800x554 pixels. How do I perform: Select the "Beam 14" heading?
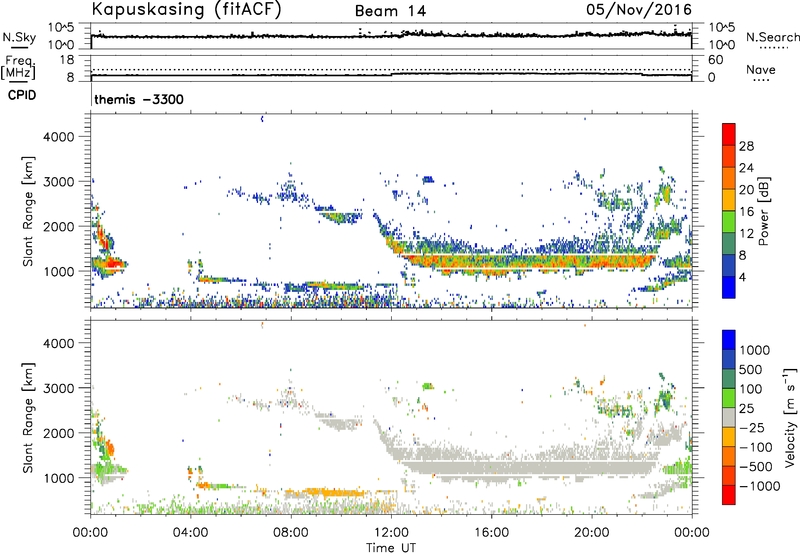390,11
